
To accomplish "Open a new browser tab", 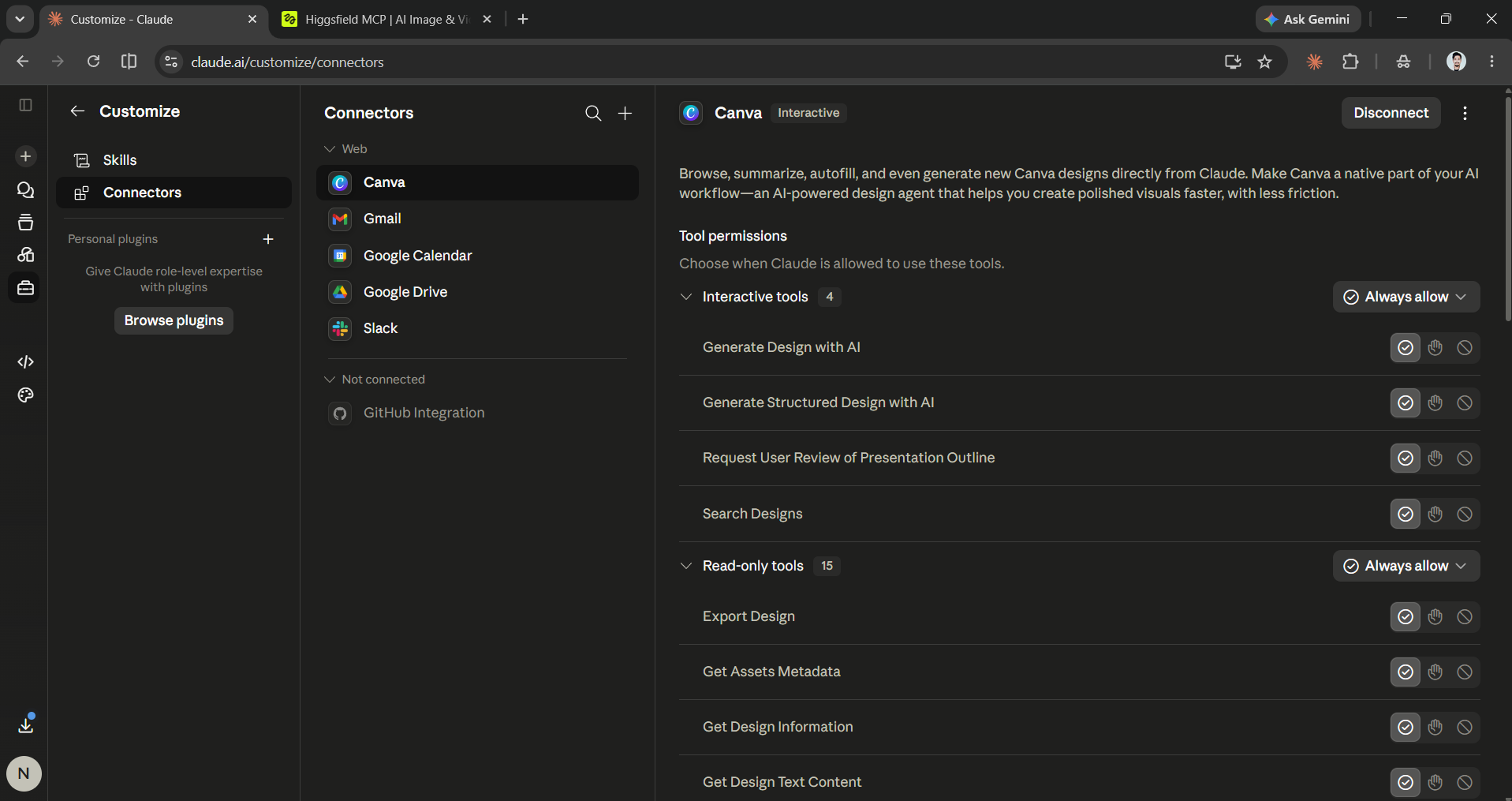I will pyautogui.click(x=523, y=19).
